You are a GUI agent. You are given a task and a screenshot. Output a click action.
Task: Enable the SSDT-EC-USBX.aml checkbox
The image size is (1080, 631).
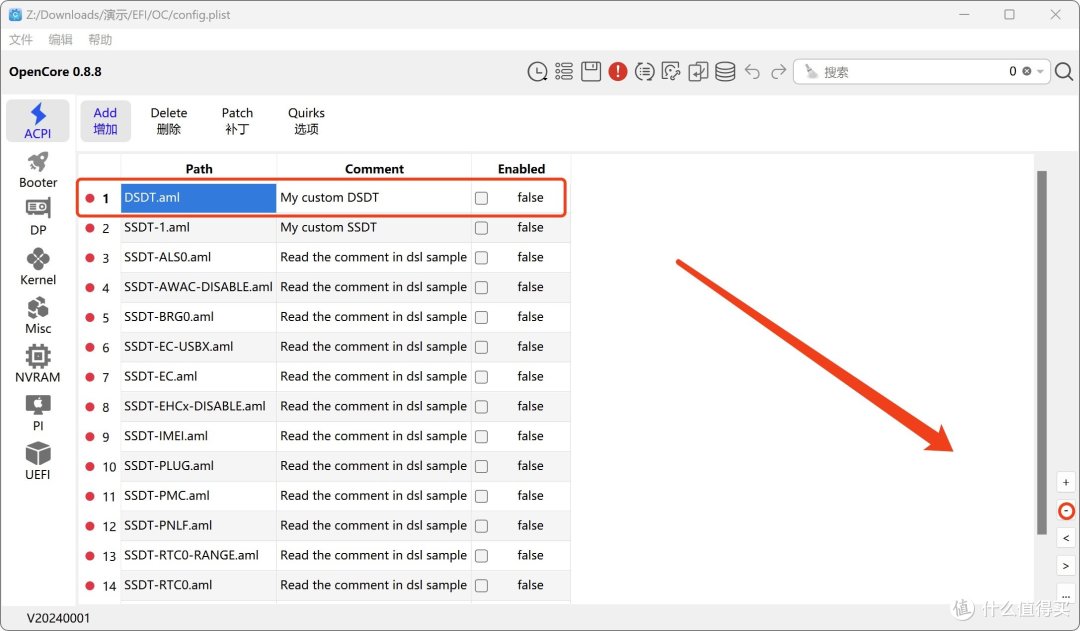coord(481,347)
